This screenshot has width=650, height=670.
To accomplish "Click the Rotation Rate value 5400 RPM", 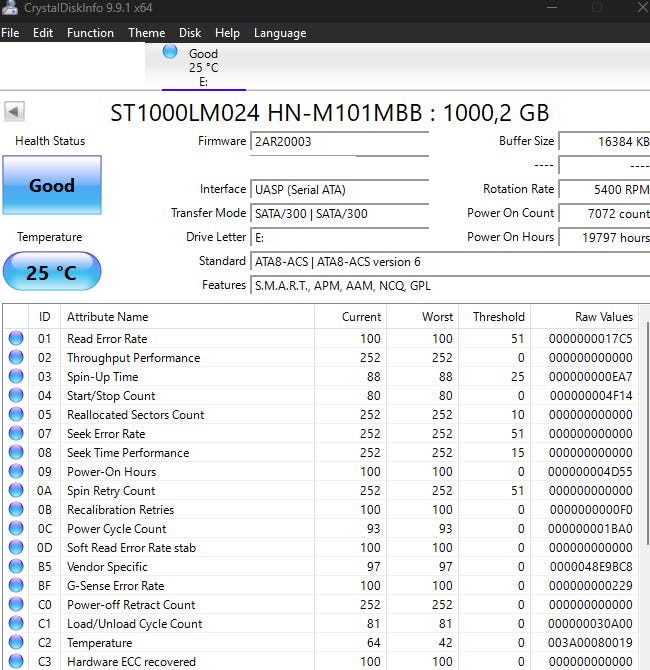I will pos(604,189).
